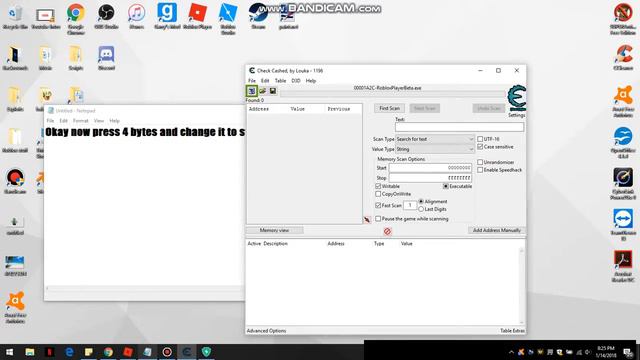Select the Alignment radio button
Screen dimensions: 640x360
[421, 202]
